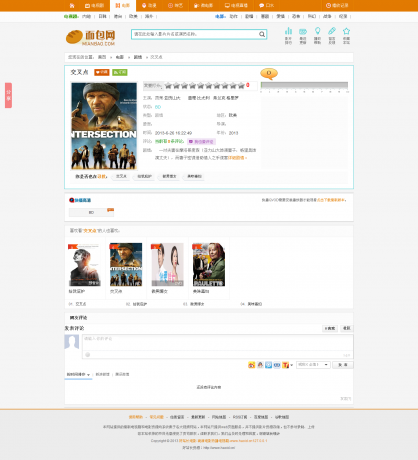Click the Intersection movie poster
The width and height of the screenshot is (418, 460).
pos(104,126)
